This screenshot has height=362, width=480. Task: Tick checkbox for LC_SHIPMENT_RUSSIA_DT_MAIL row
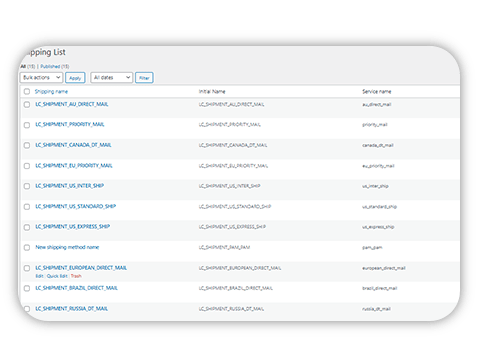coord(27,309)
